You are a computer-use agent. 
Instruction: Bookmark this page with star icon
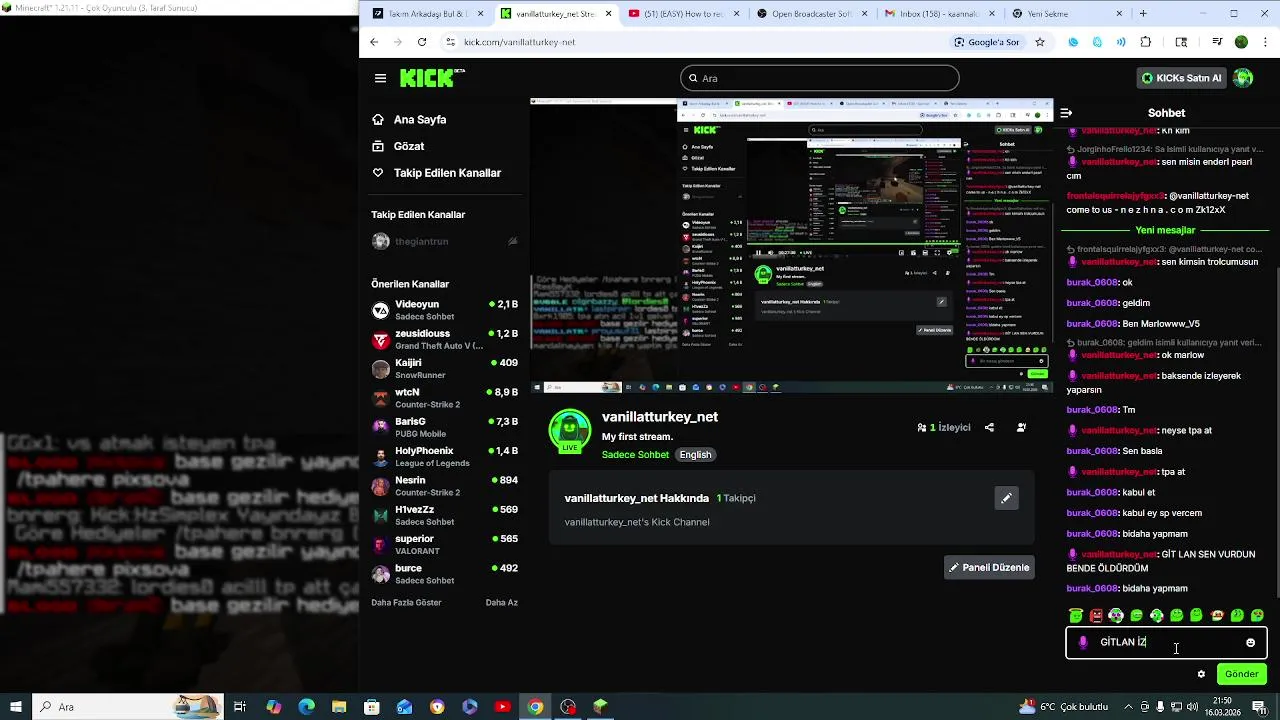1040,42
